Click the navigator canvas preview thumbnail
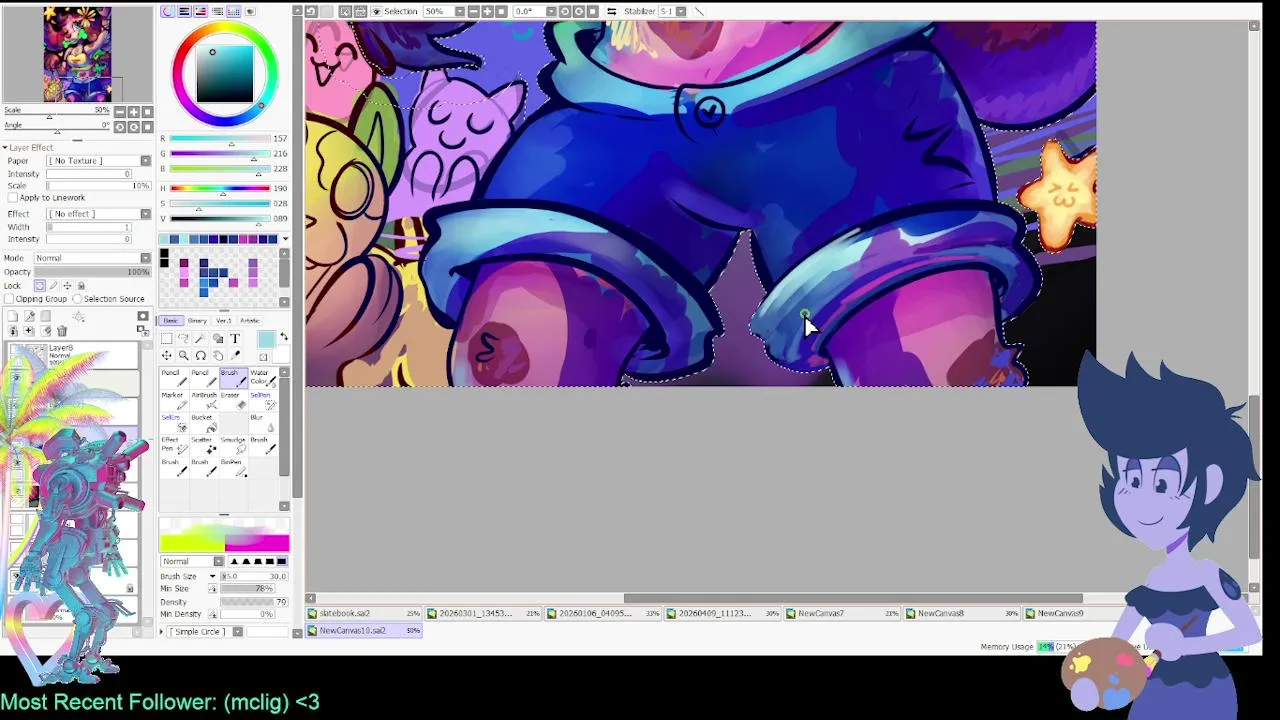The height and width of the screenshot is (720, 1280). click(x=77, y=53)
